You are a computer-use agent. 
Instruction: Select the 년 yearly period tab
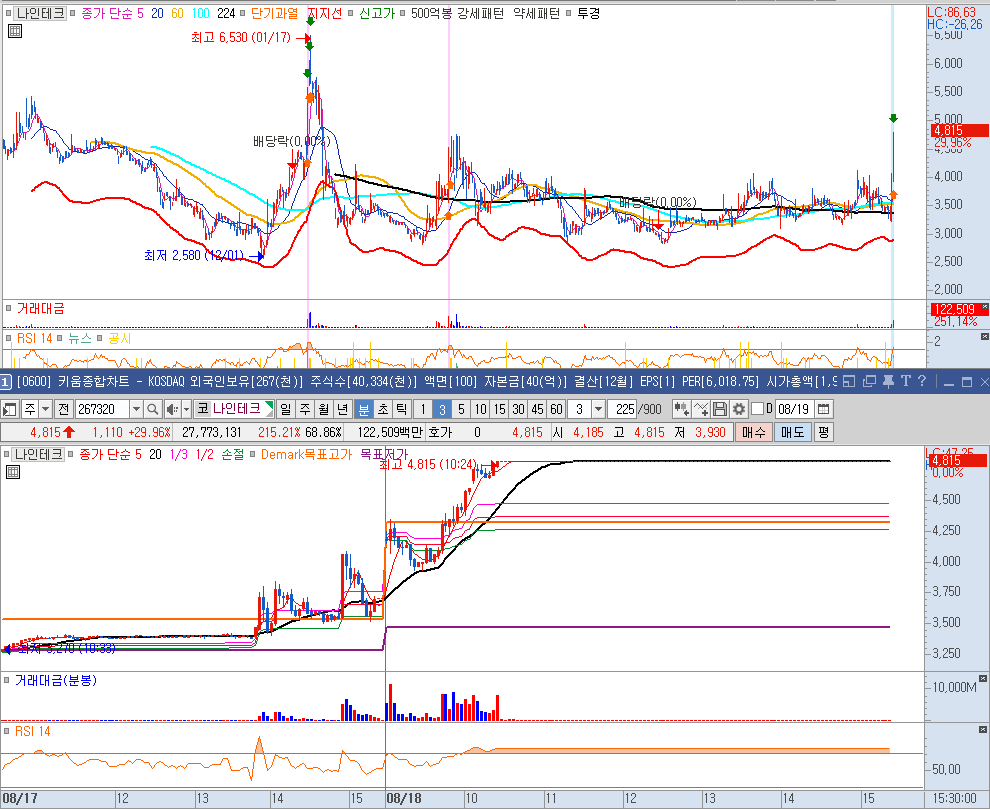tap(343, 409)
